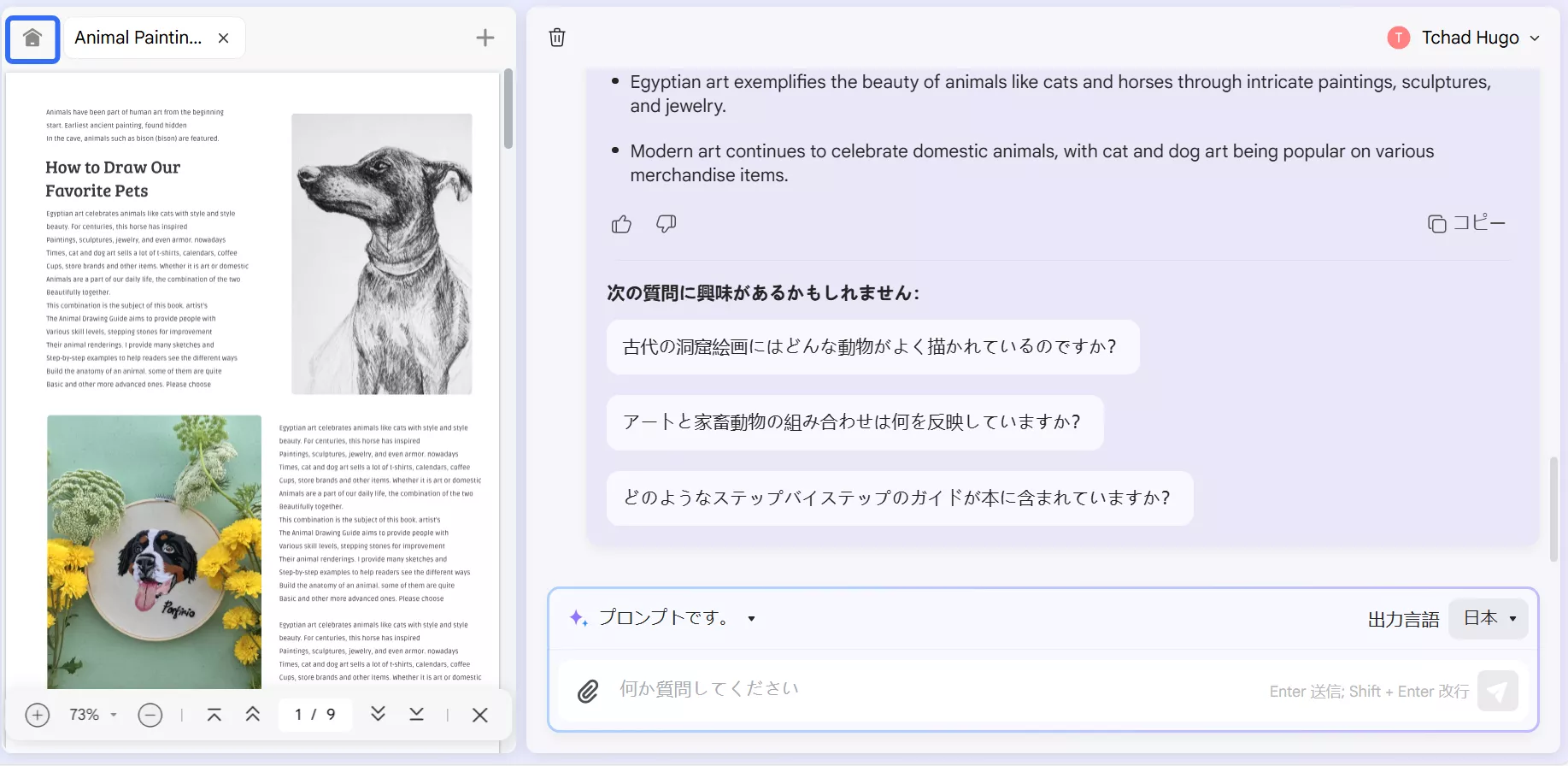Image resolution: width=1568 pixels, height=766 pixels.
Task: Open the Tchad Hugo account menu
Action: pos(1464,38)
